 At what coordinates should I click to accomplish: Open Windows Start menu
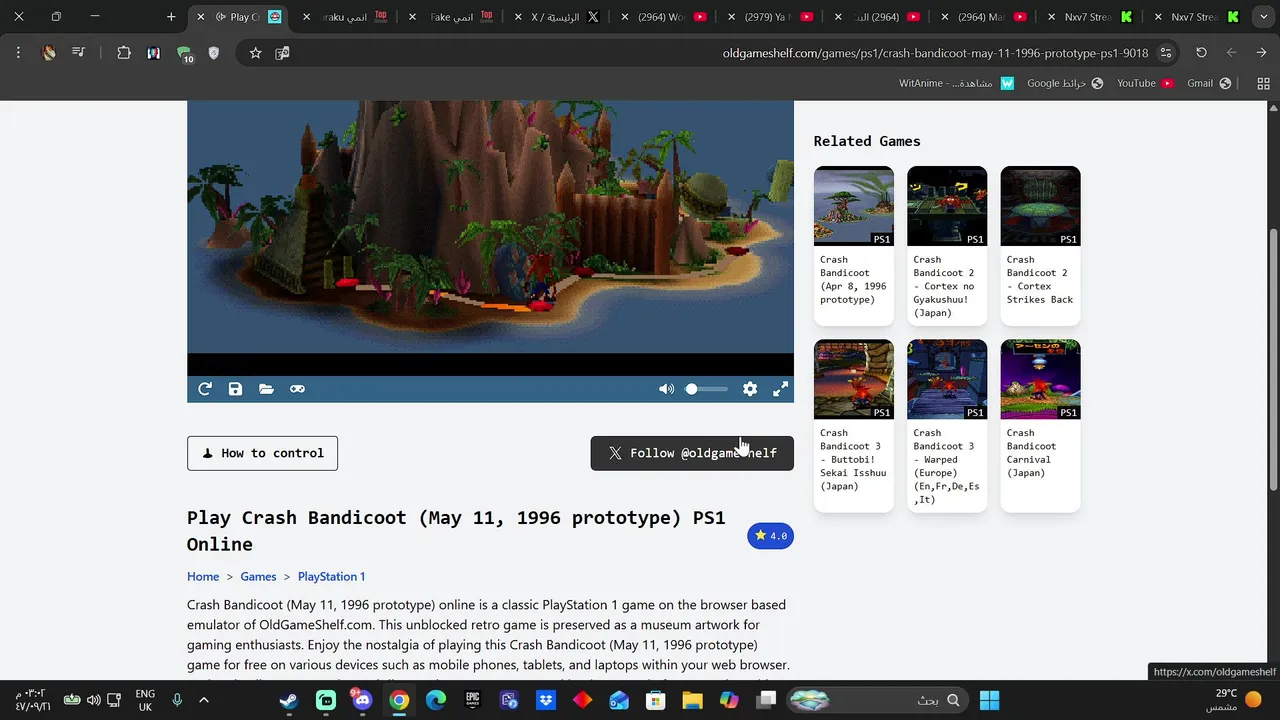(x=989, y=700)
